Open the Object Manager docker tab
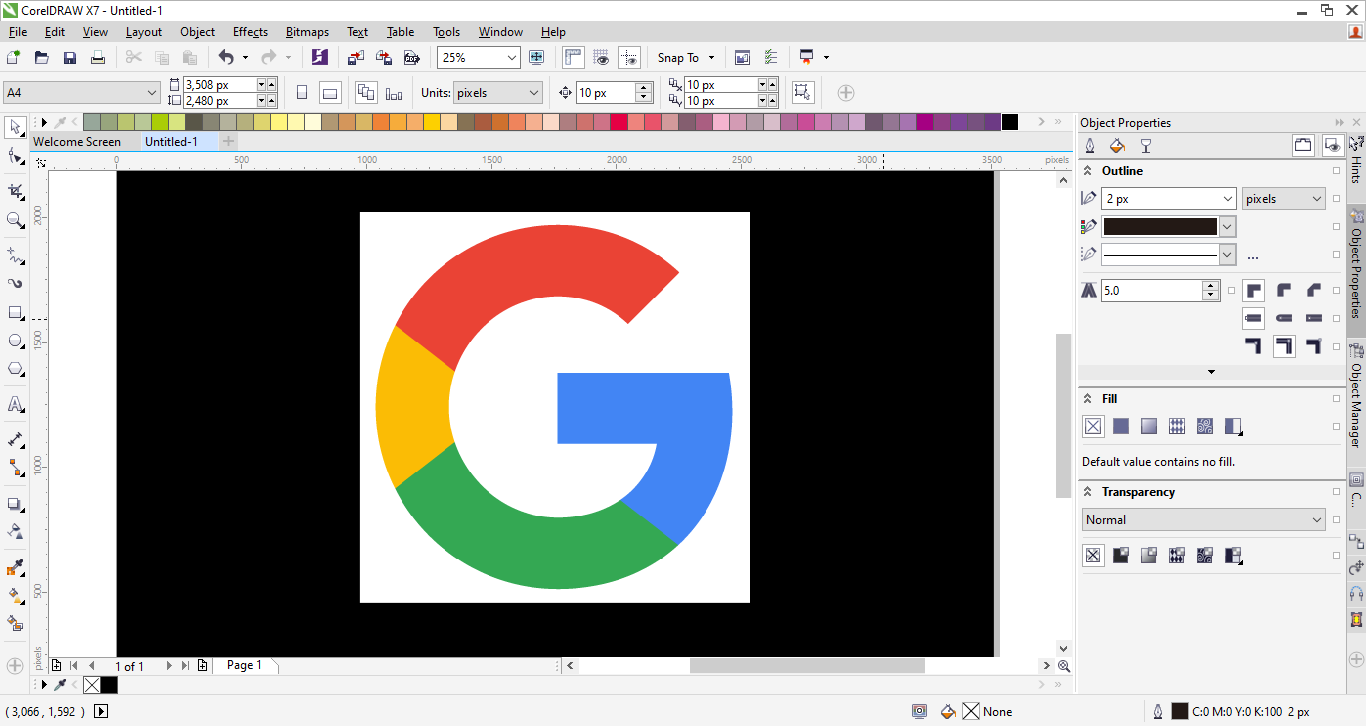The image size is (1366, 726). (x=1356, y=395)
